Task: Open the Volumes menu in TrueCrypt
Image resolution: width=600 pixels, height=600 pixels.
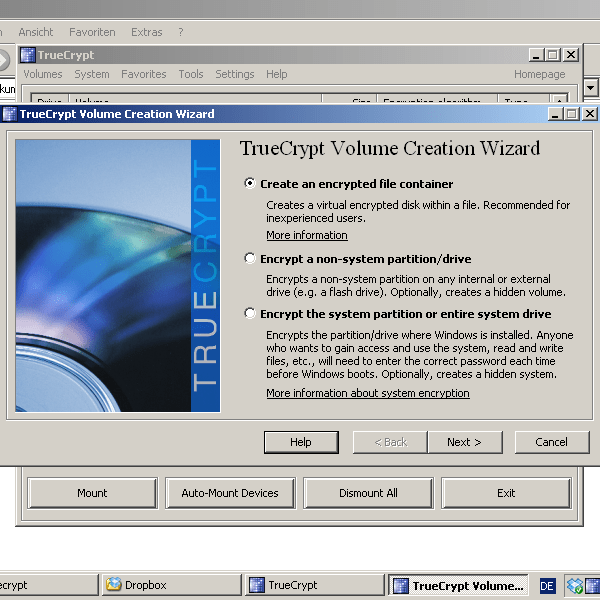Action: (x=43, y=74)
